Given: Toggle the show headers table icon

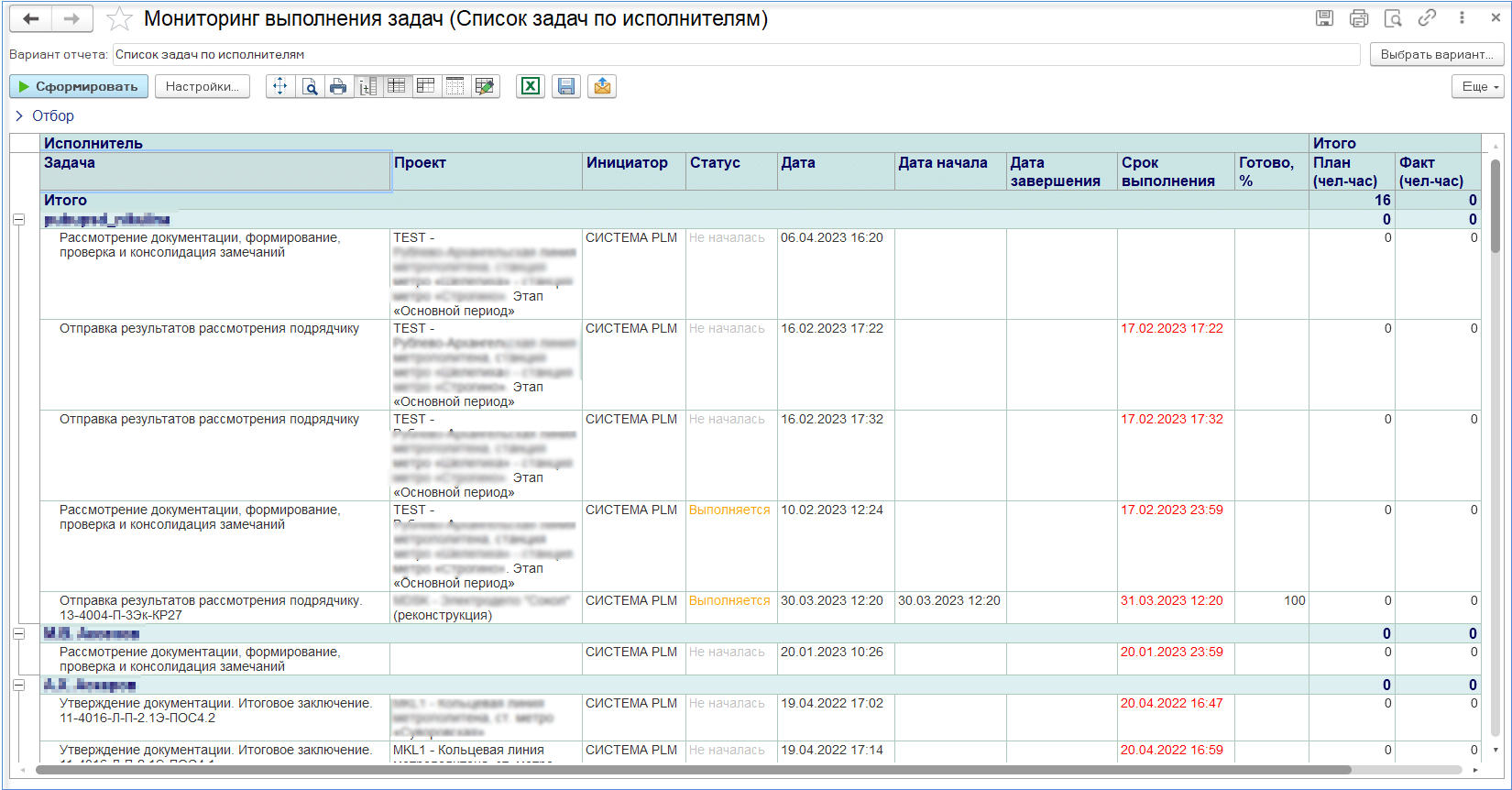Looking at the screenshot, I should tap(397, 86).
